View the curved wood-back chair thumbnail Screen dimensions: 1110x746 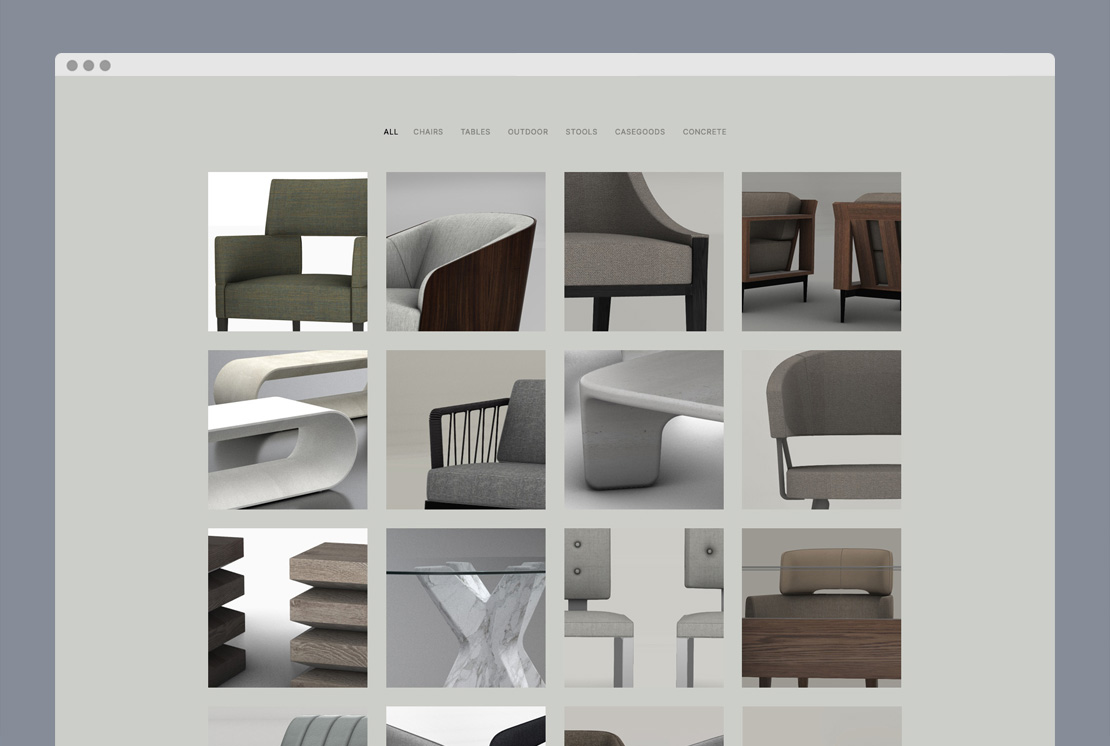coord(466,251)
